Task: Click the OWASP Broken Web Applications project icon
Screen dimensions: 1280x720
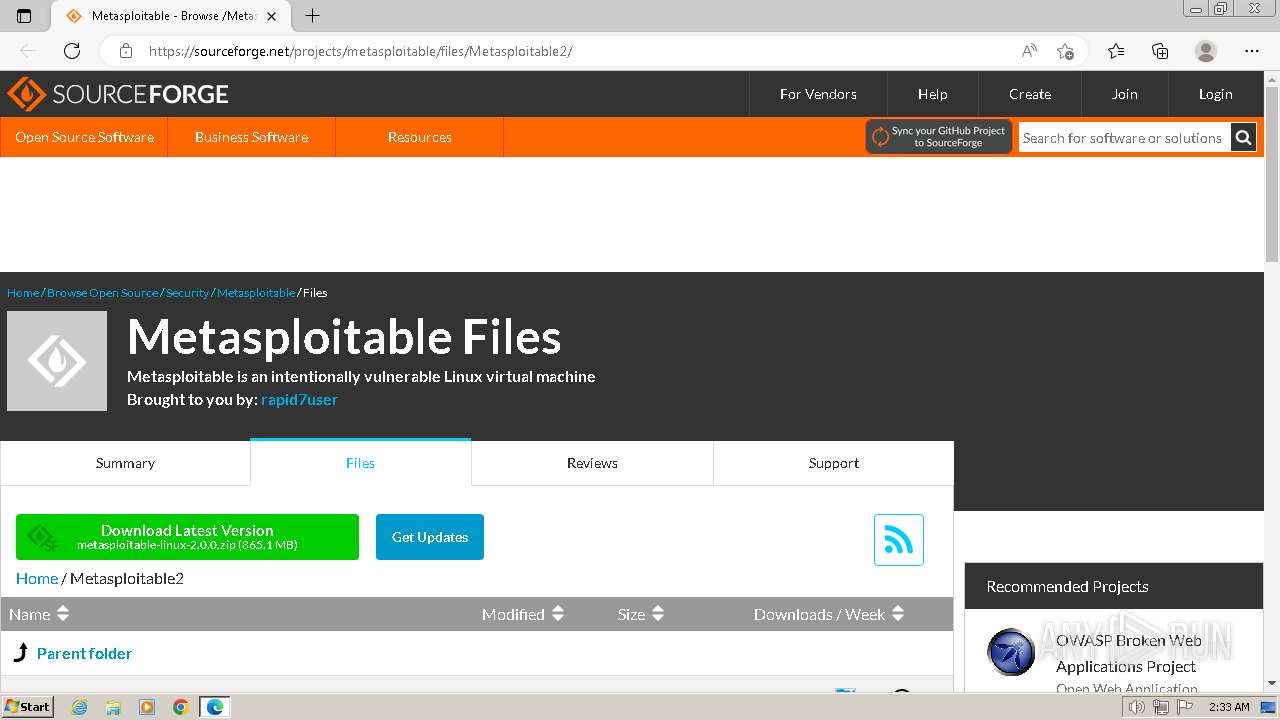Action: [x=1011, y=652]
